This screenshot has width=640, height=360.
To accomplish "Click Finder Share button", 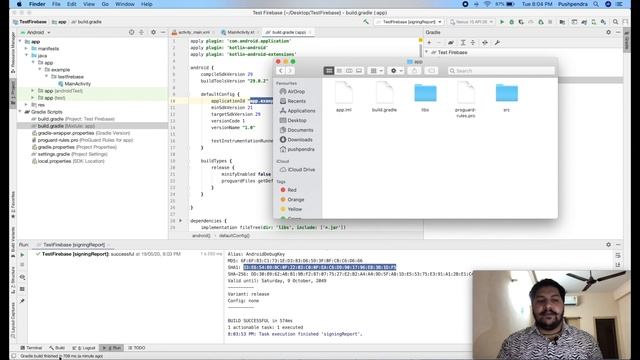I will coord(414,71).
